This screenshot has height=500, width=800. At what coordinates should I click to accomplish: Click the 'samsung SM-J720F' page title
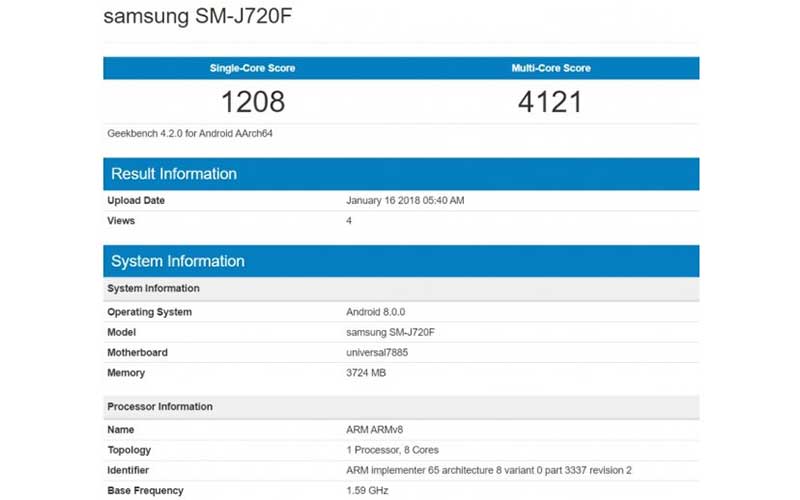tap(197, 16)
